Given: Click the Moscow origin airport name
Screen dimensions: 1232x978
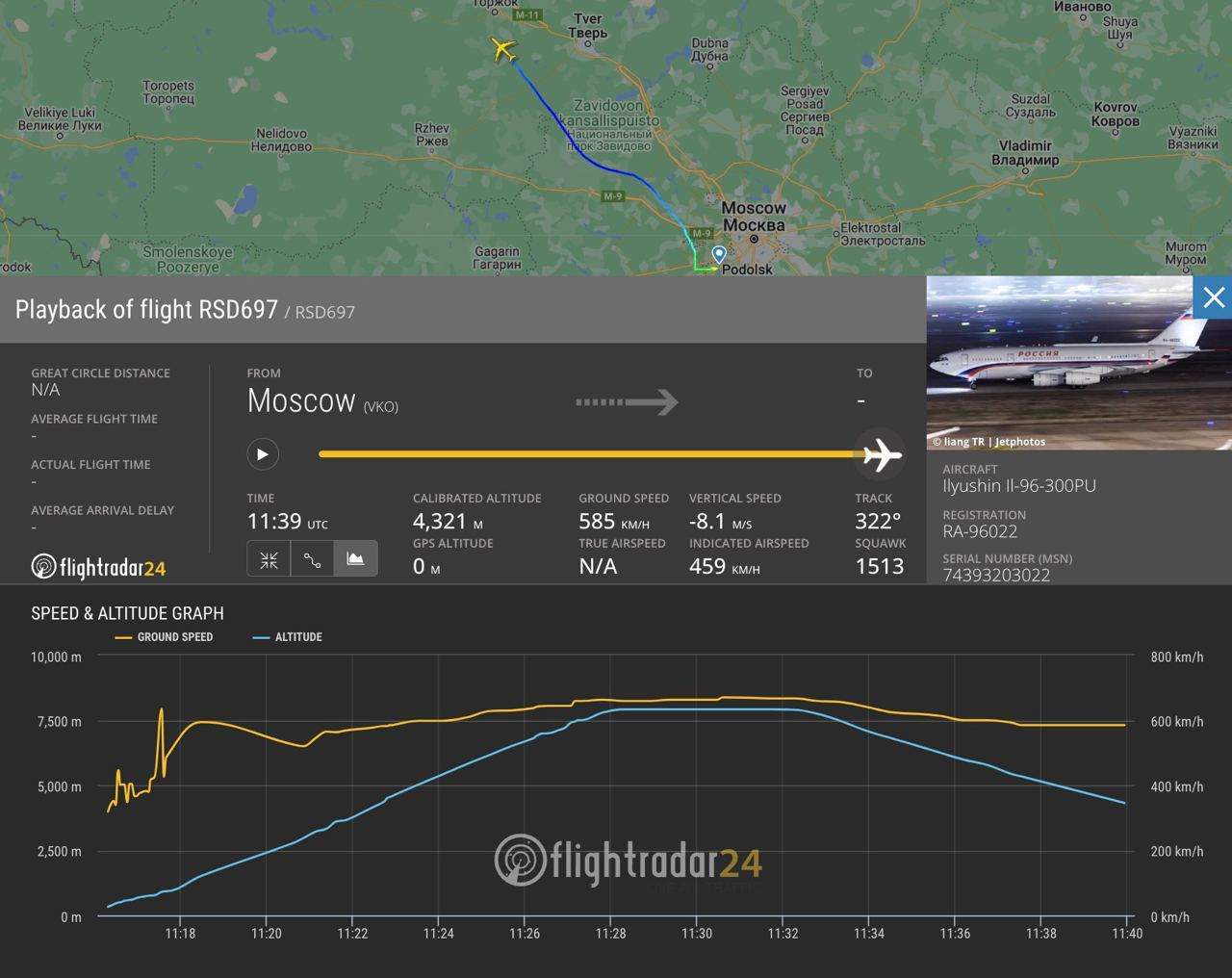Looking at the screenshot, I should [301, 400].
